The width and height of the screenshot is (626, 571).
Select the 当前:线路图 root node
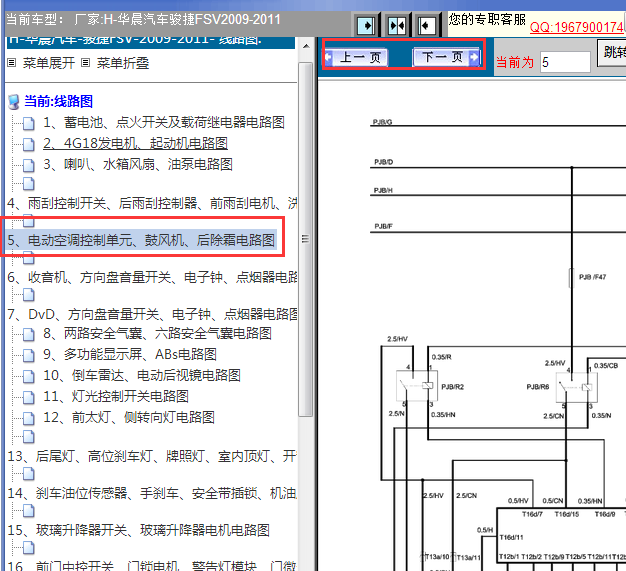click(x=59, y=101)
